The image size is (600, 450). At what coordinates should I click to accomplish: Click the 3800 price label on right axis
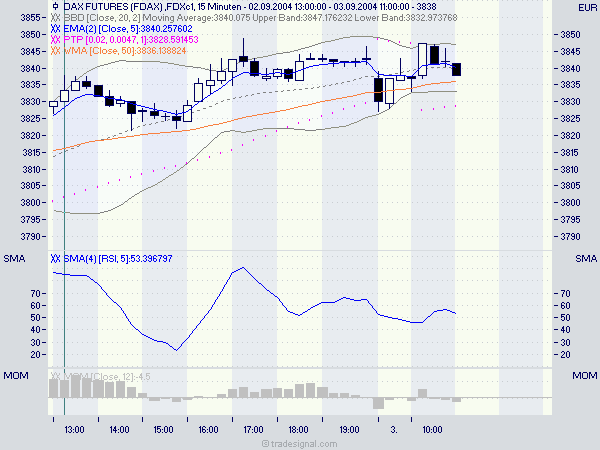[x=570, y=202]
